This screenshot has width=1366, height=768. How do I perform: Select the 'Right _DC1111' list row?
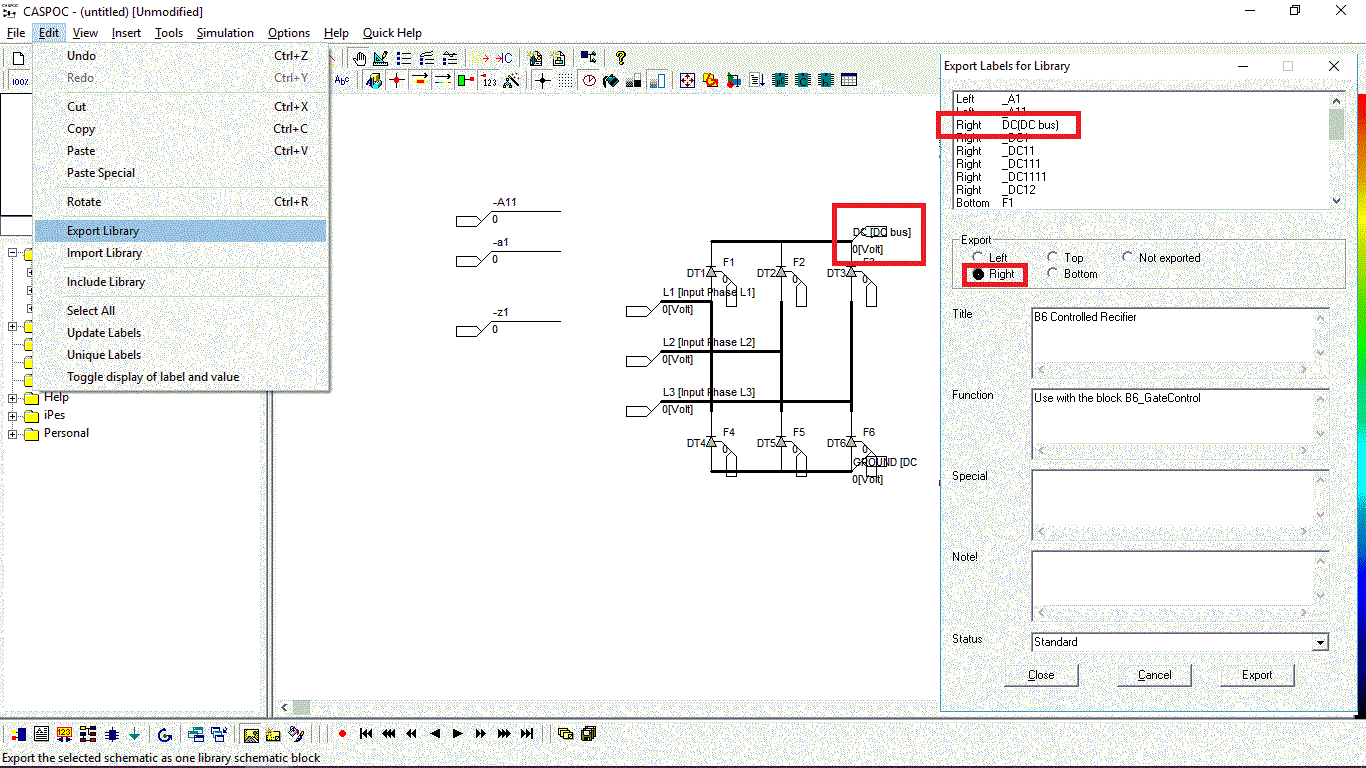click(1141, 177)
